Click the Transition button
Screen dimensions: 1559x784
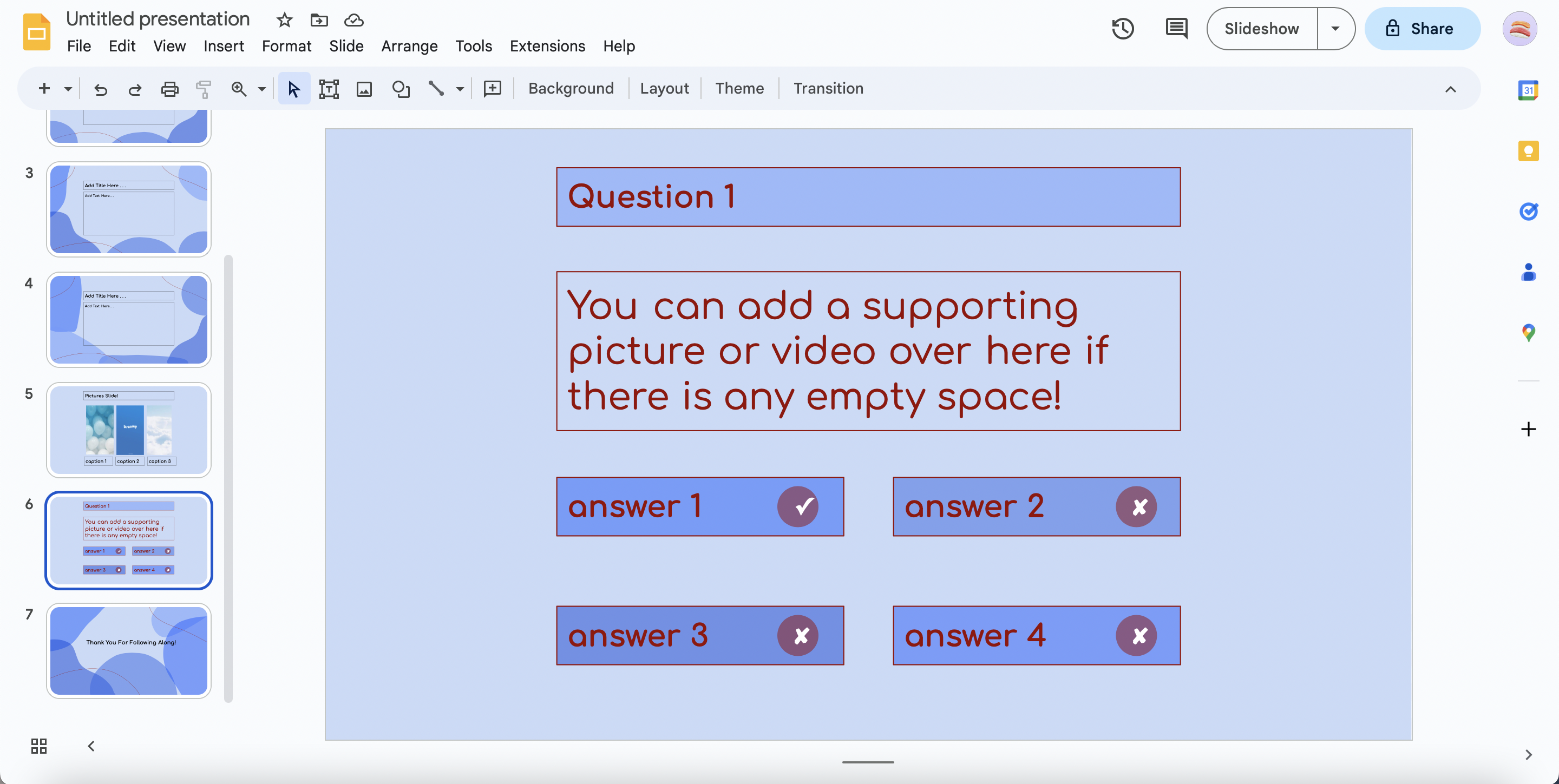click(828, 88)
